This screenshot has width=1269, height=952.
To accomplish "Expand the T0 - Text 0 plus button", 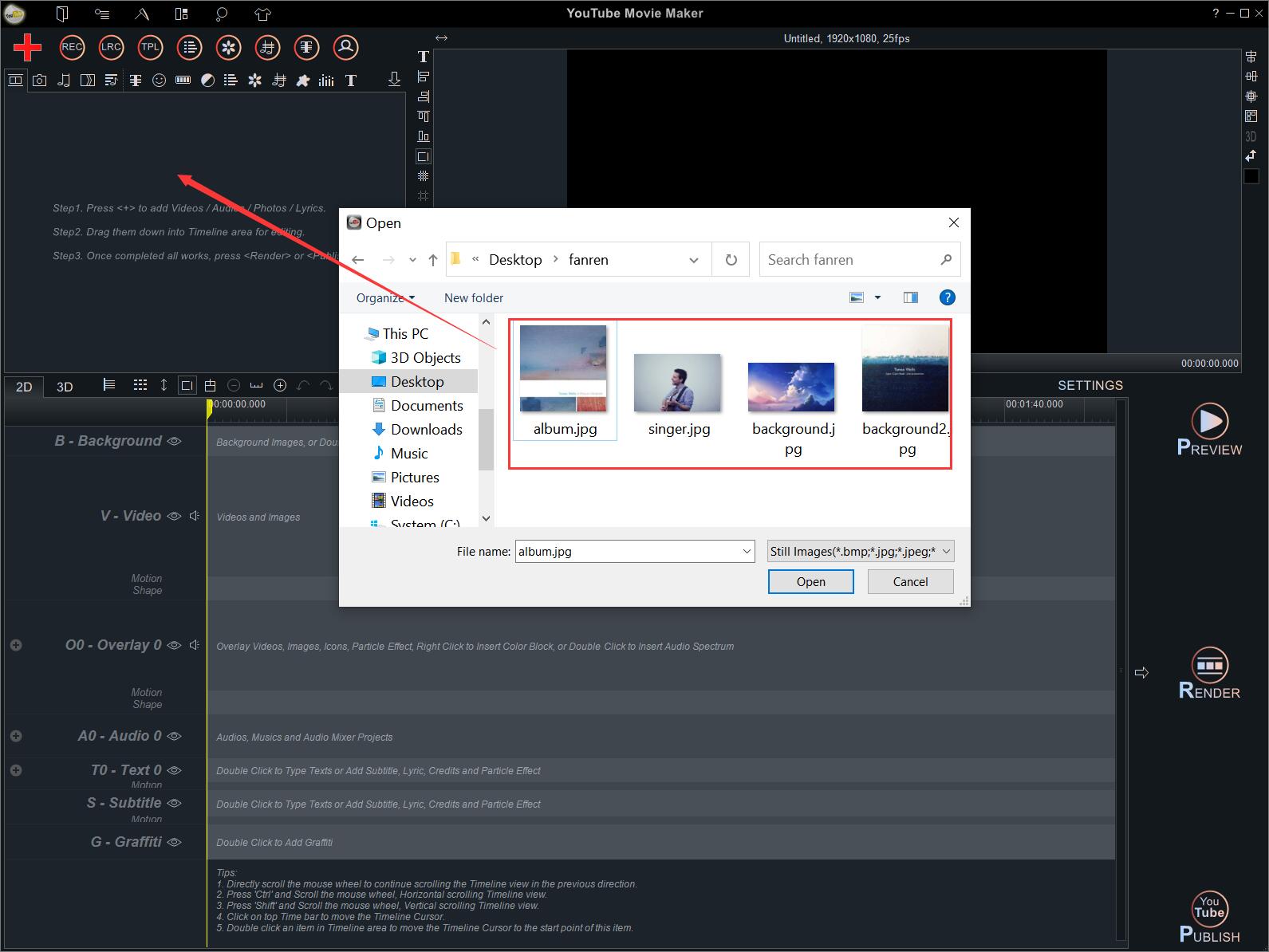I will click(x=16, y=770).
